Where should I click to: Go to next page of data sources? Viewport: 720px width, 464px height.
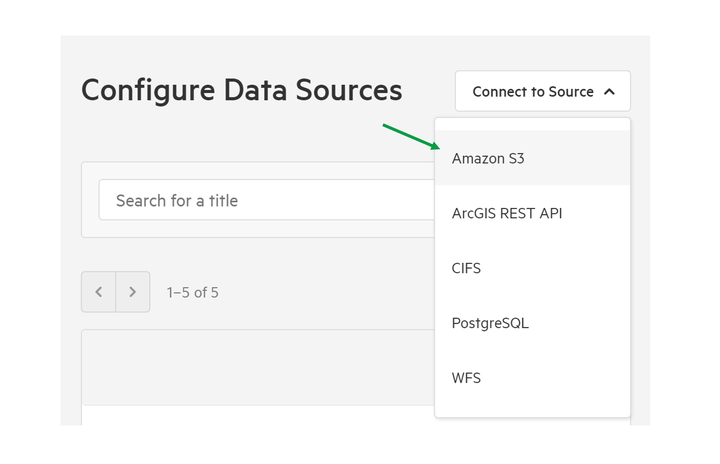pos(133,292)
